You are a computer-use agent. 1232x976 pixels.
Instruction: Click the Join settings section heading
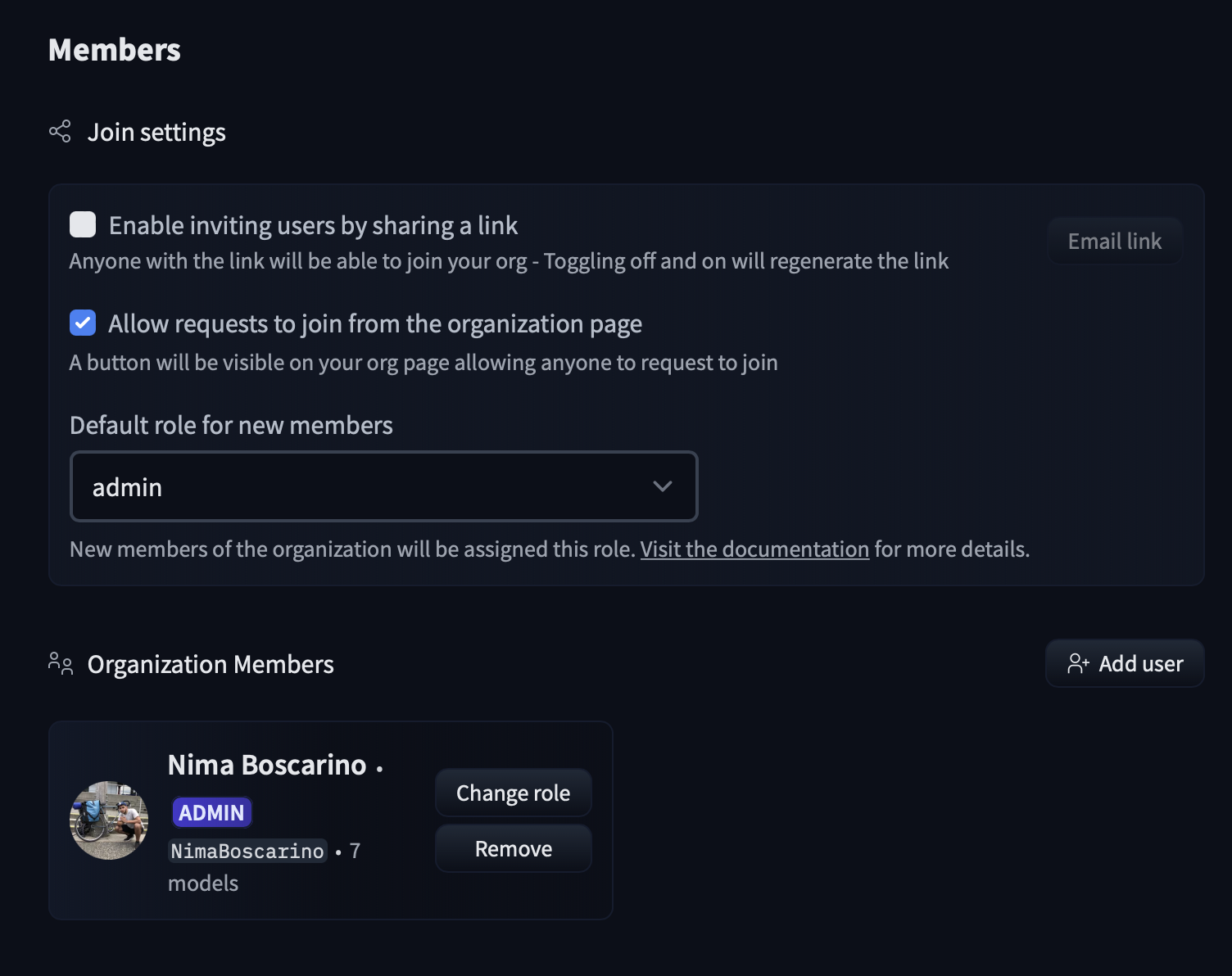(156, 133)
